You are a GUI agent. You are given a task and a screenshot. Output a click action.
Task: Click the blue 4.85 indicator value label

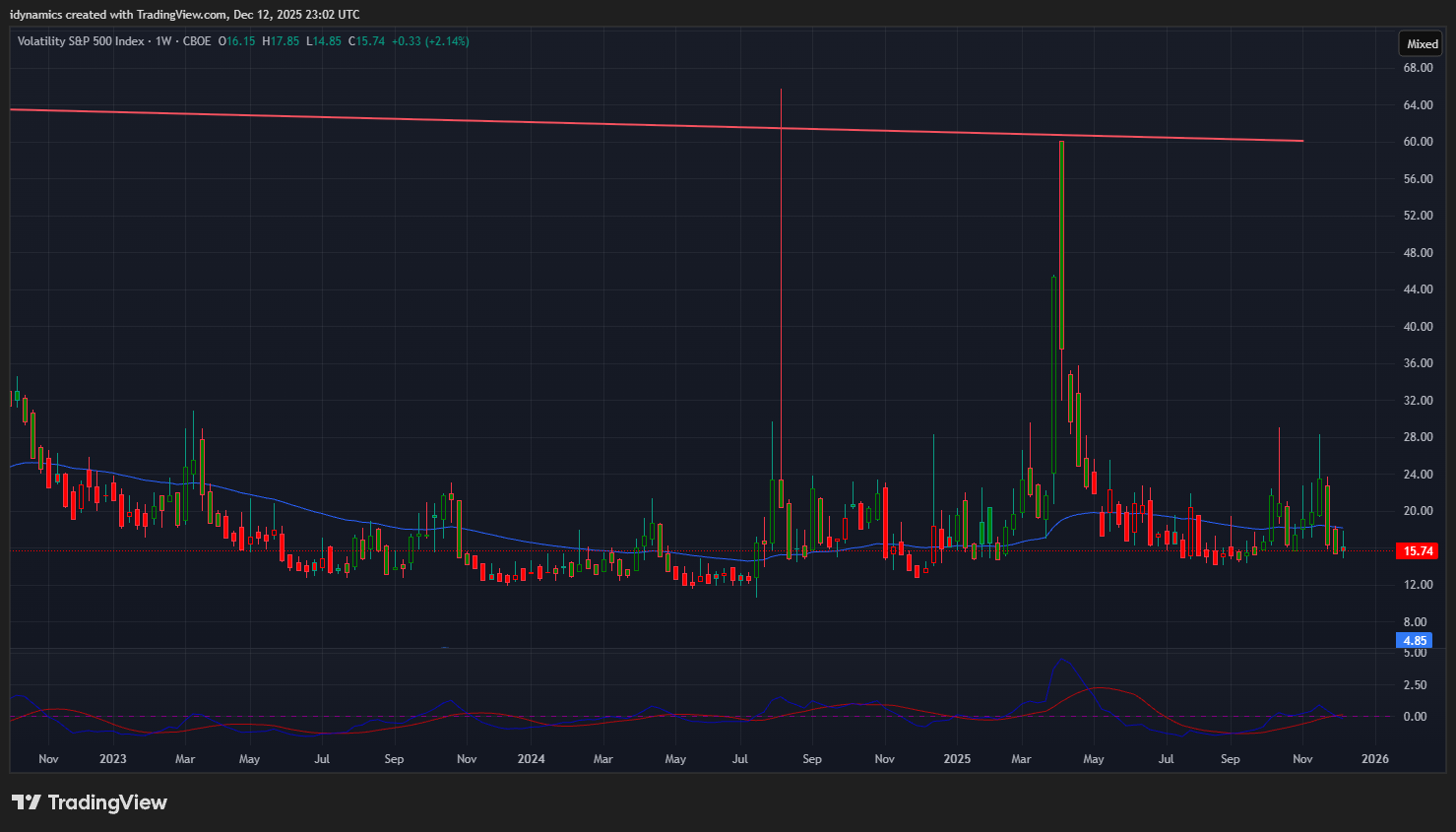(x=1414, y=641)
